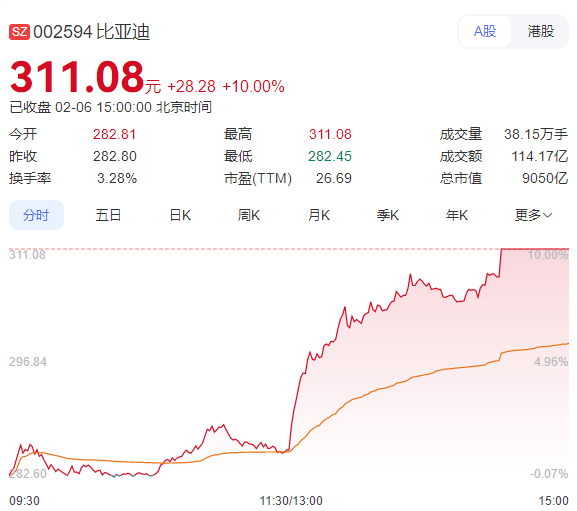Click the stock name 002594 比亚迪
The image size is (577, 511).
tap(91, 32)
